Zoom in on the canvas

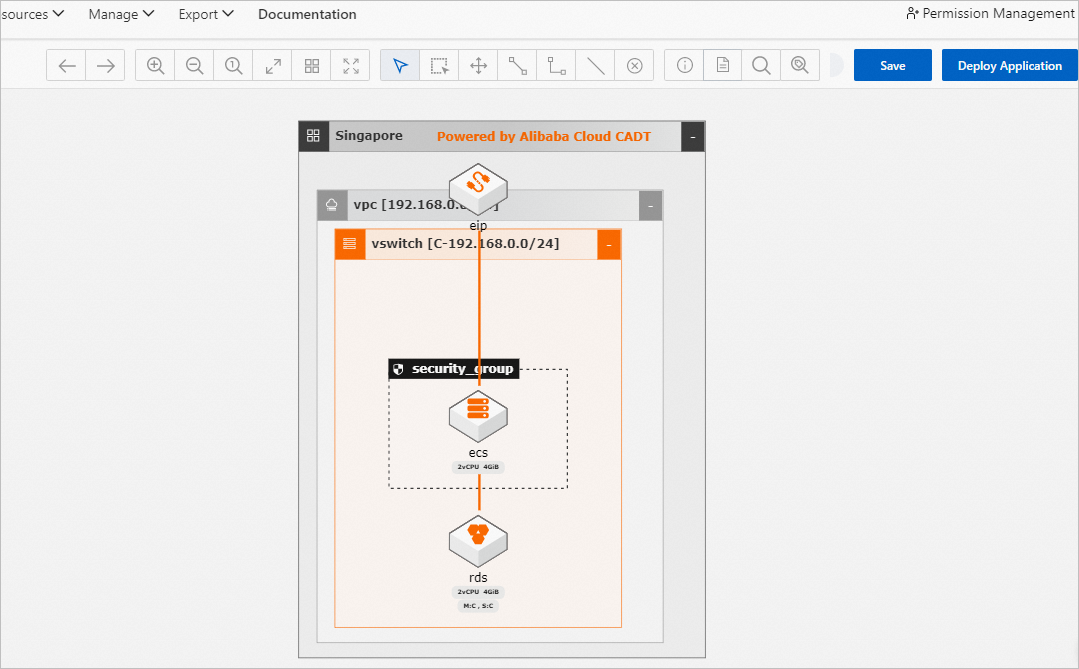(x=156, y=65)
